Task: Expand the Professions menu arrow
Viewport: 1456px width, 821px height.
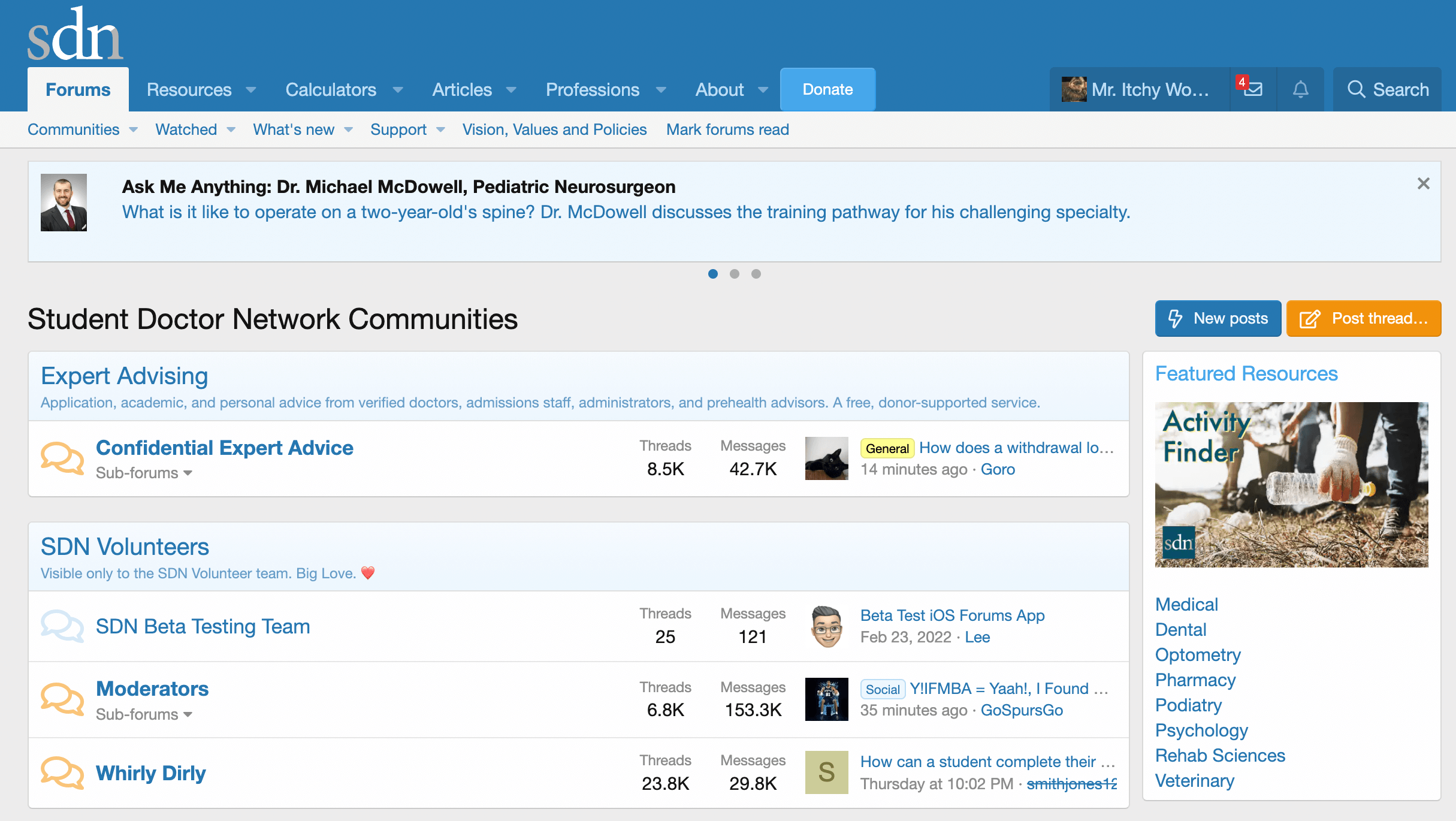Action: 661,90
